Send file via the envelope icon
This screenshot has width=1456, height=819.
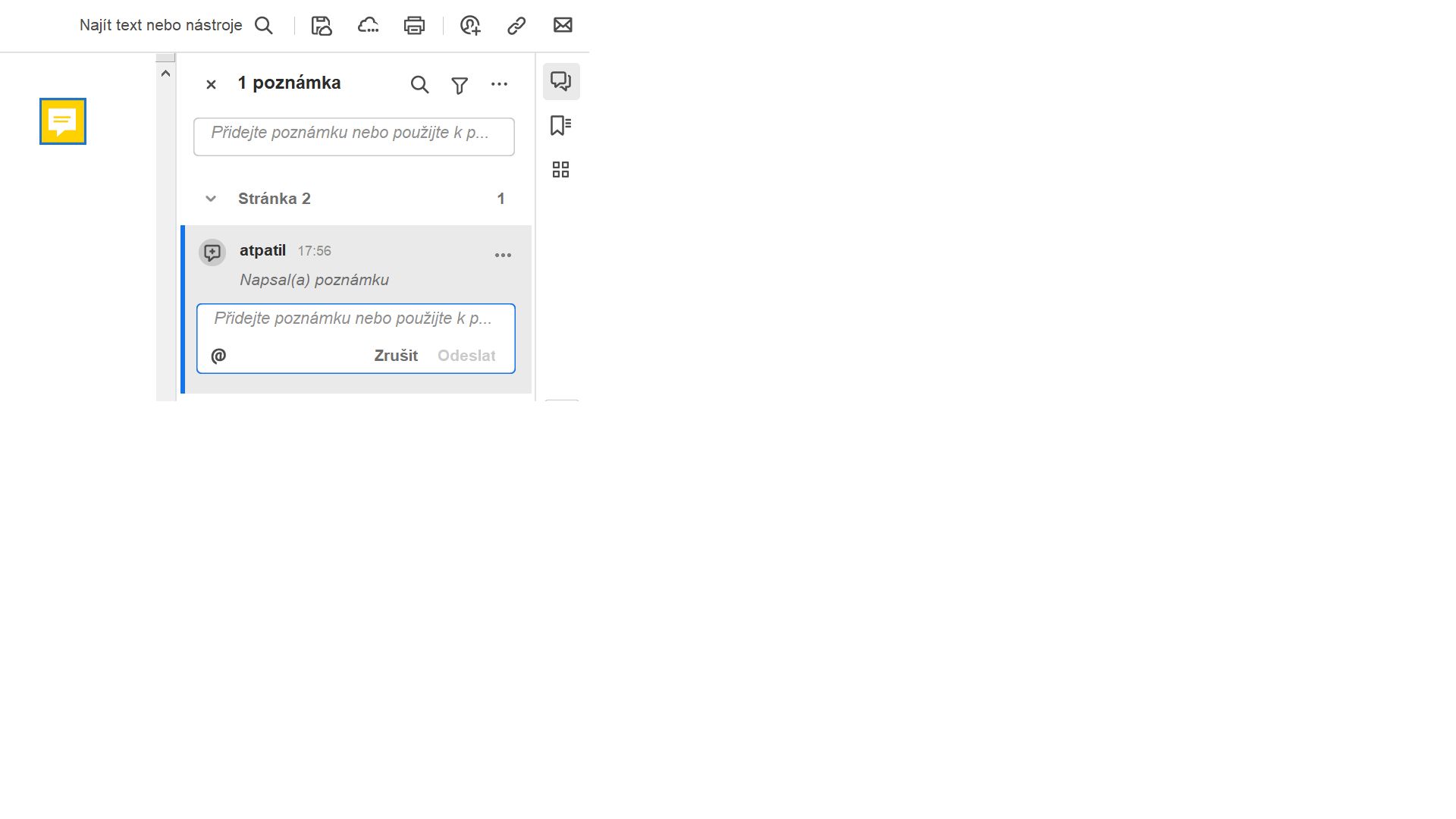[563, 26]
